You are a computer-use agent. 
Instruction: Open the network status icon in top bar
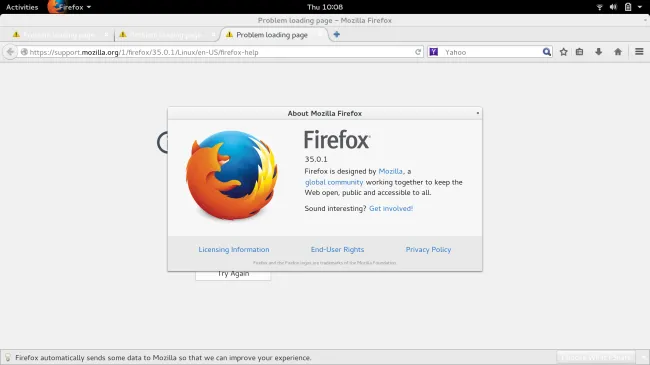[x=599, y=7]
